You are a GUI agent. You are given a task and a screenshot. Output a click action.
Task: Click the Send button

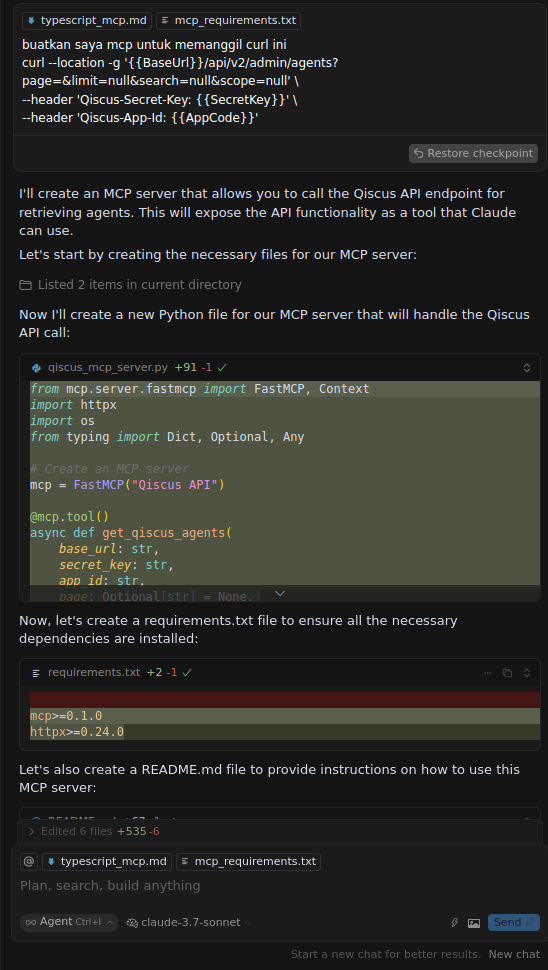[513, 922]
